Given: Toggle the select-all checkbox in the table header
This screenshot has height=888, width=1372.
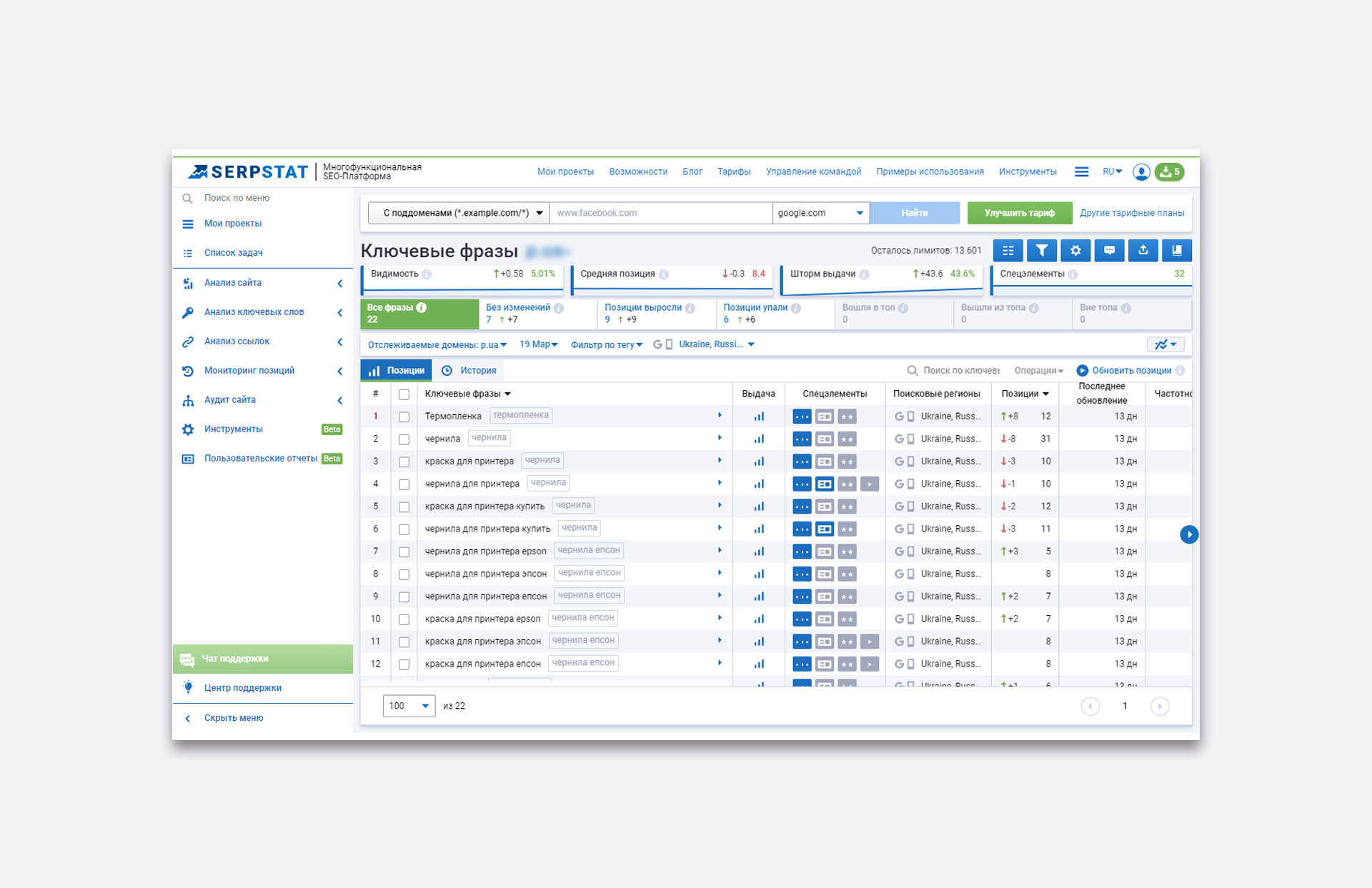Looking at the screenshot, I should [404, 394].
